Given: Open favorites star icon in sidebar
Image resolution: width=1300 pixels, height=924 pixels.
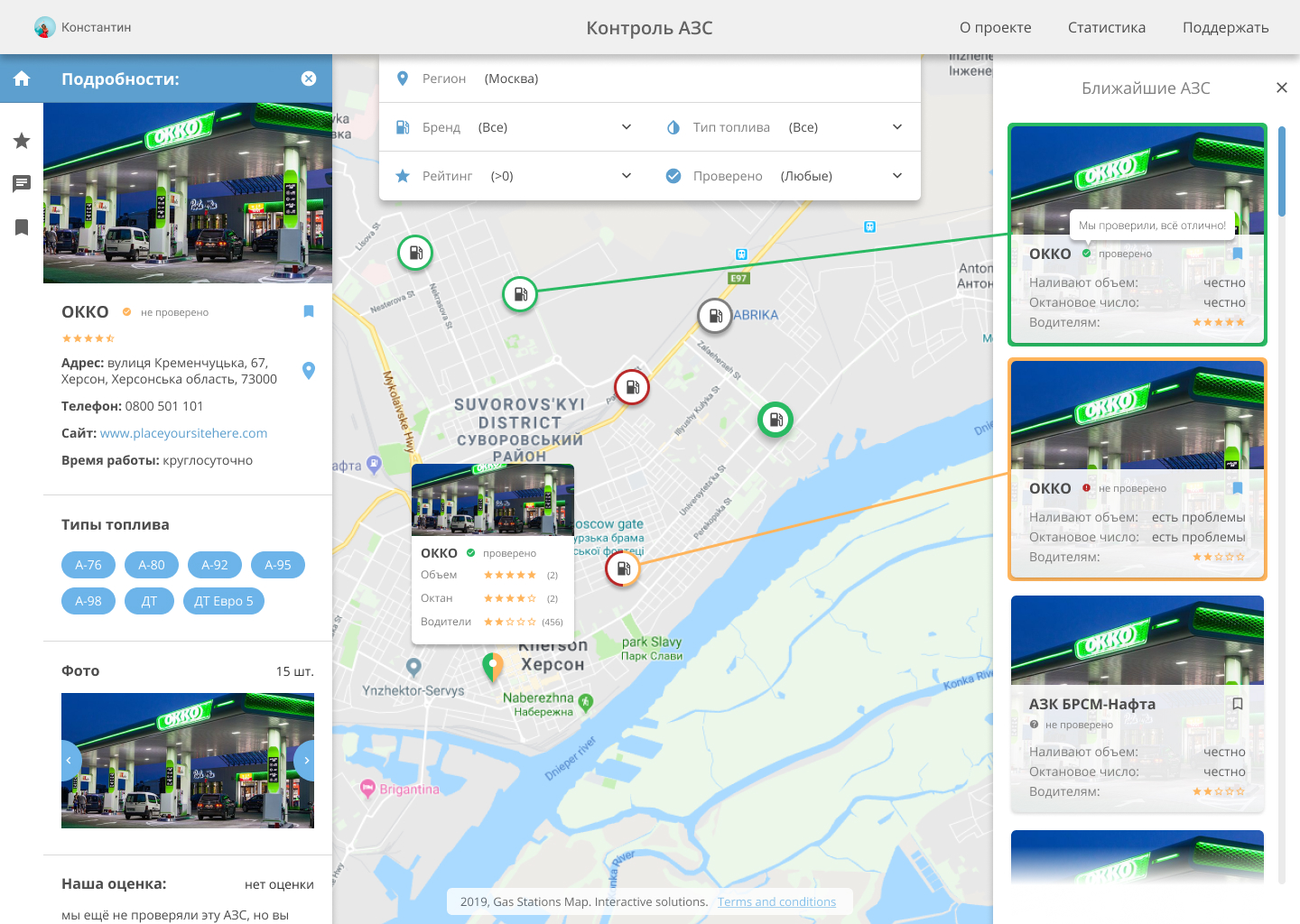Looking at the screenshot, I should click(22, 141).
